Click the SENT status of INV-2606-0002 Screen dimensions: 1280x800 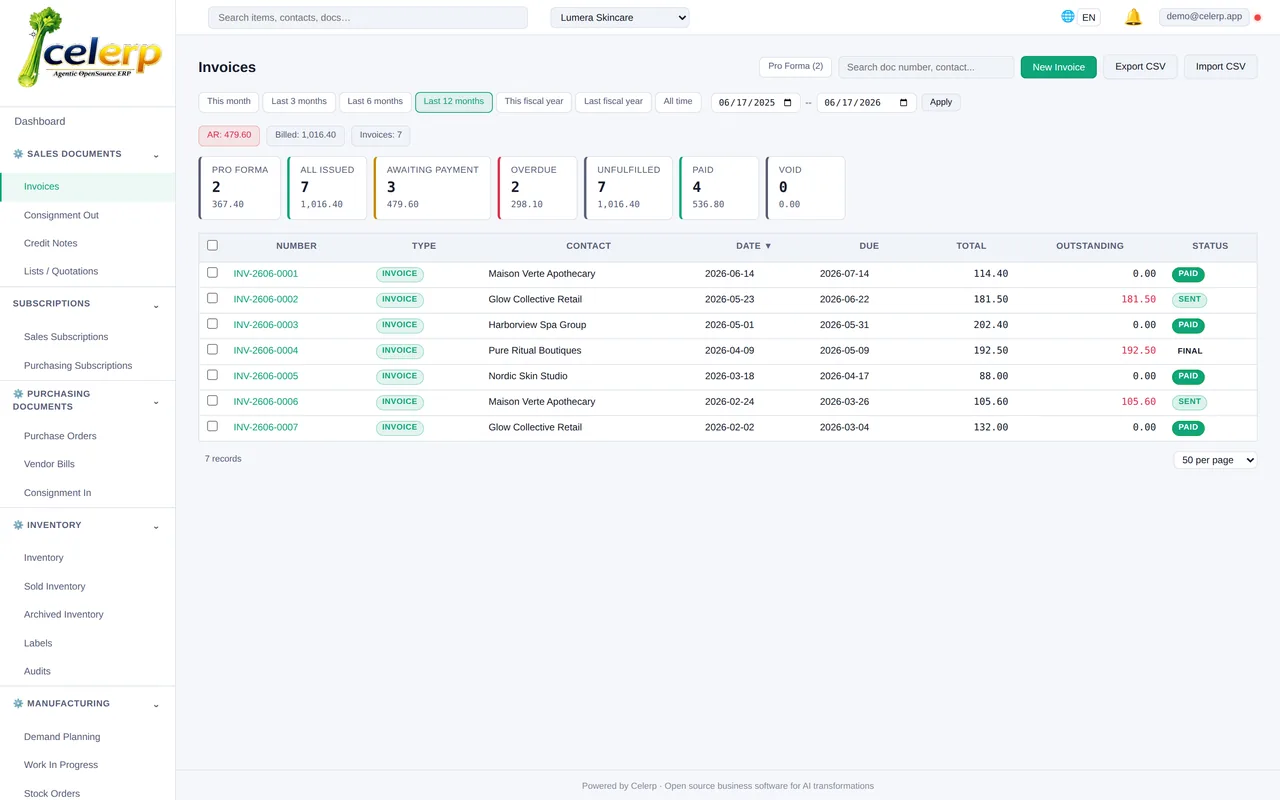[1189, 299]
